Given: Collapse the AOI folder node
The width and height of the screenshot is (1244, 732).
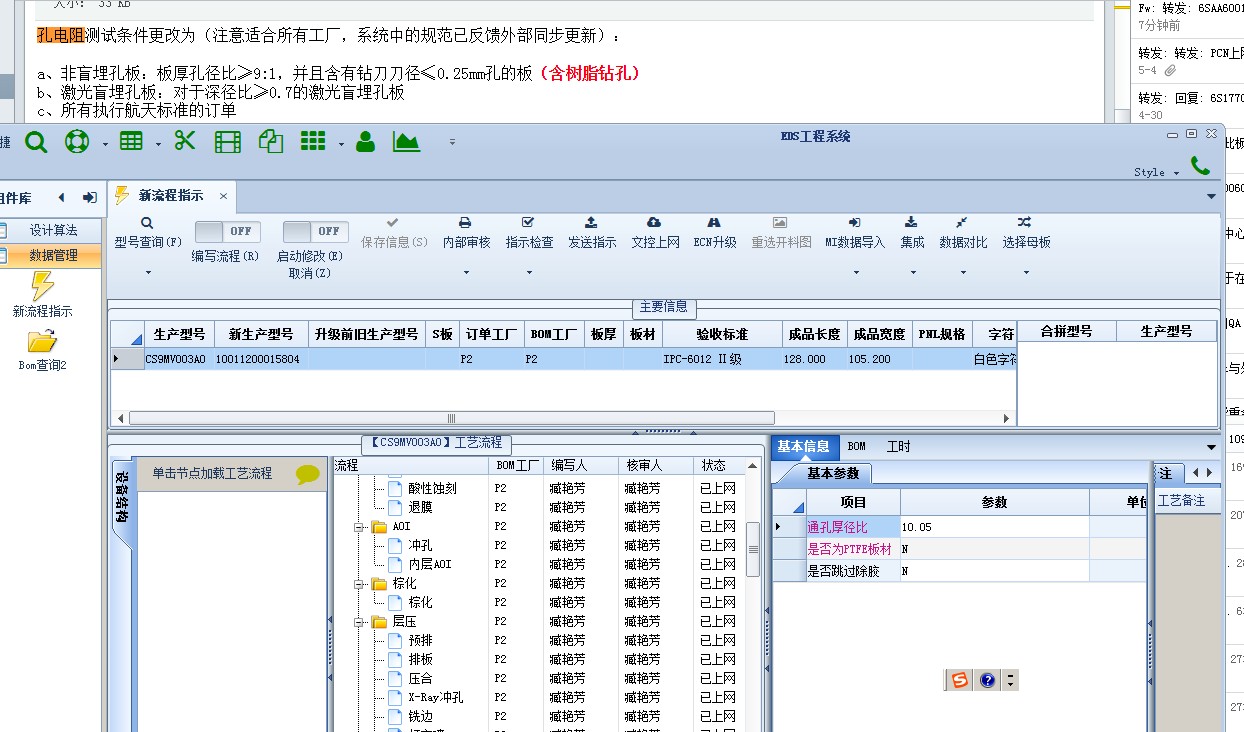Looking at the screenshot, I should point(360,526).
